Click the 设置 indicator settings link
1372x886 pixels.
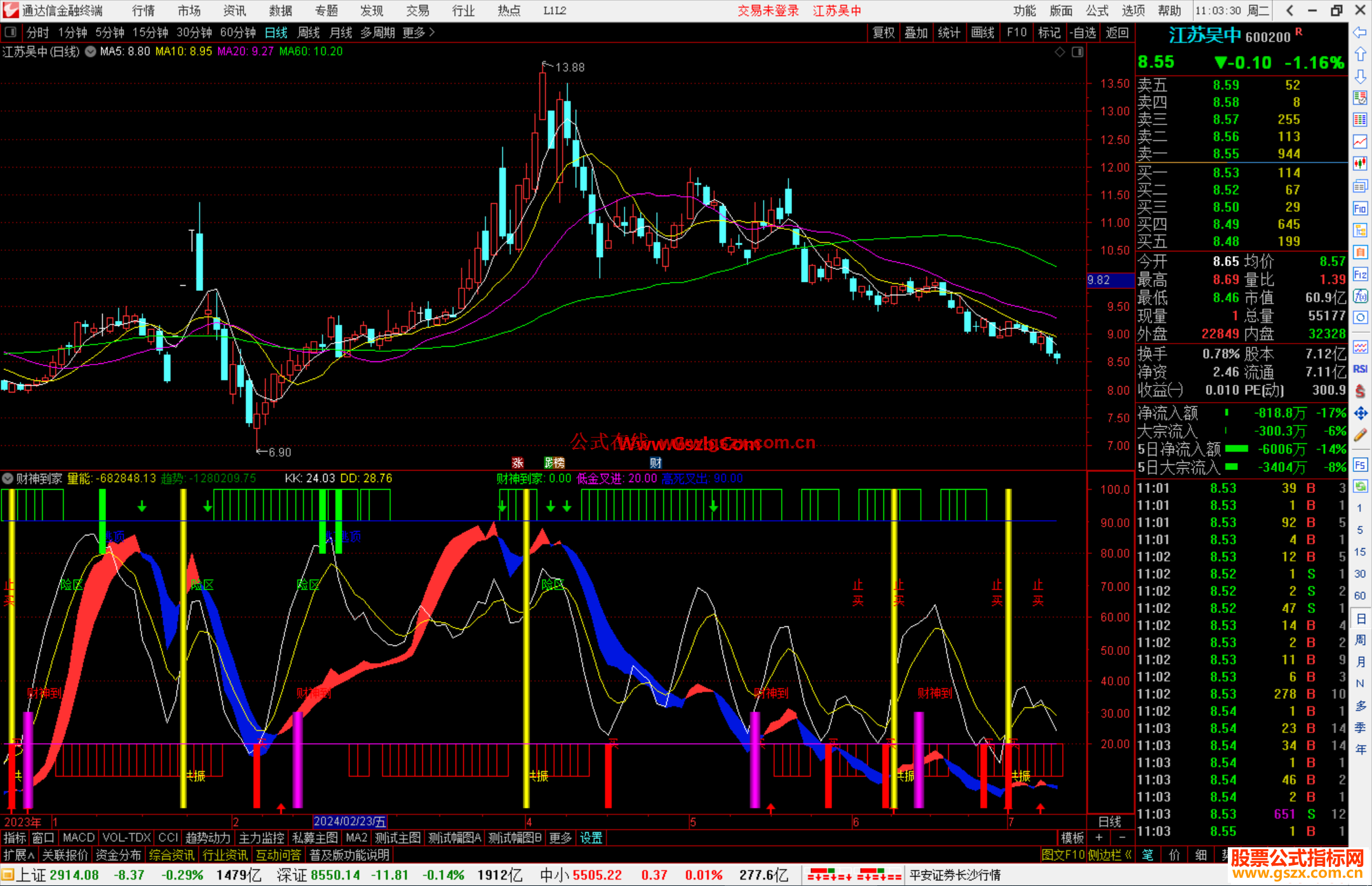[x=591, y=838]
